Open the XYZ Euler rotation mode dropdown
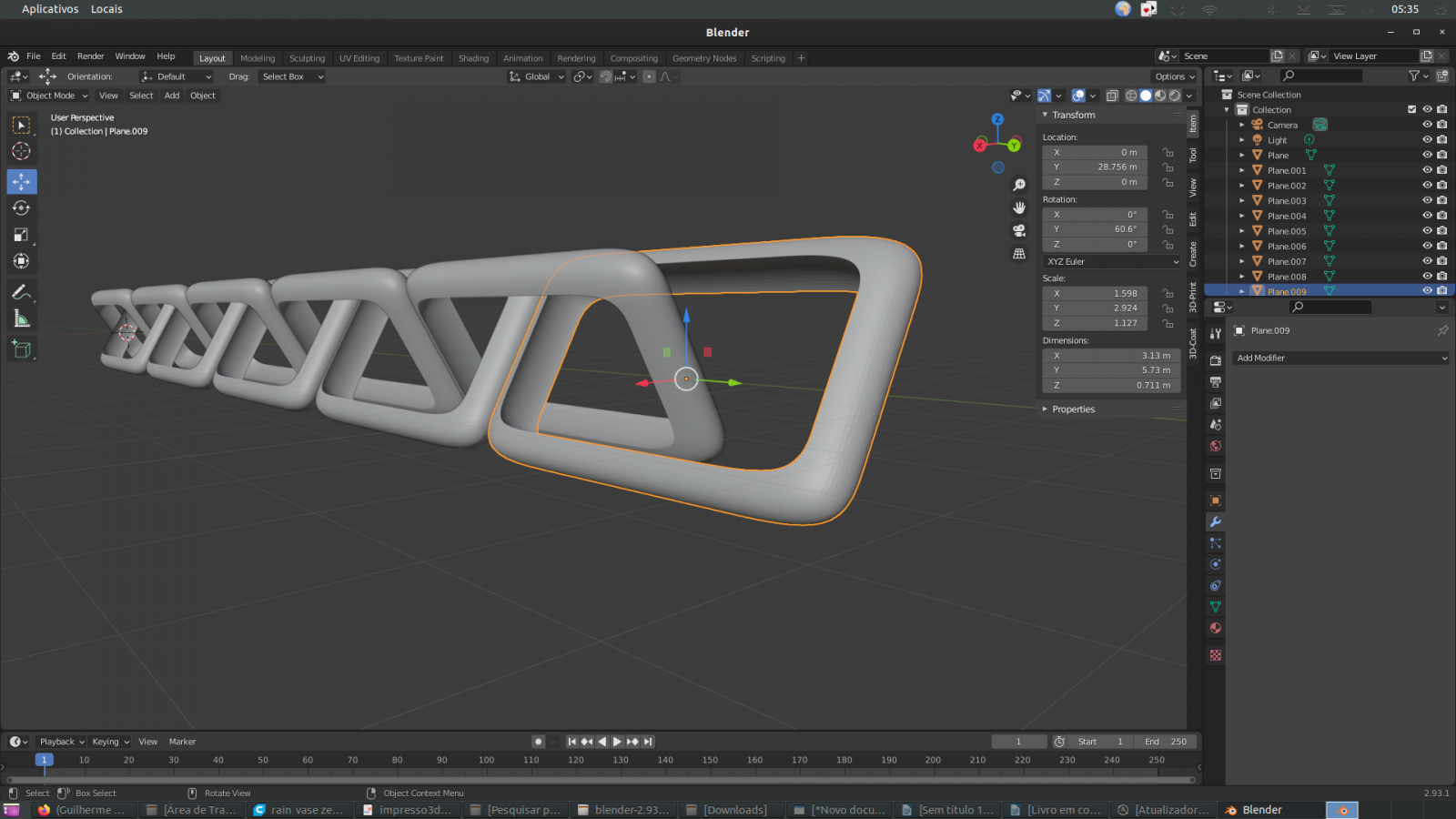Screen dimensions: 1456x819 [x=1110, y=261]
